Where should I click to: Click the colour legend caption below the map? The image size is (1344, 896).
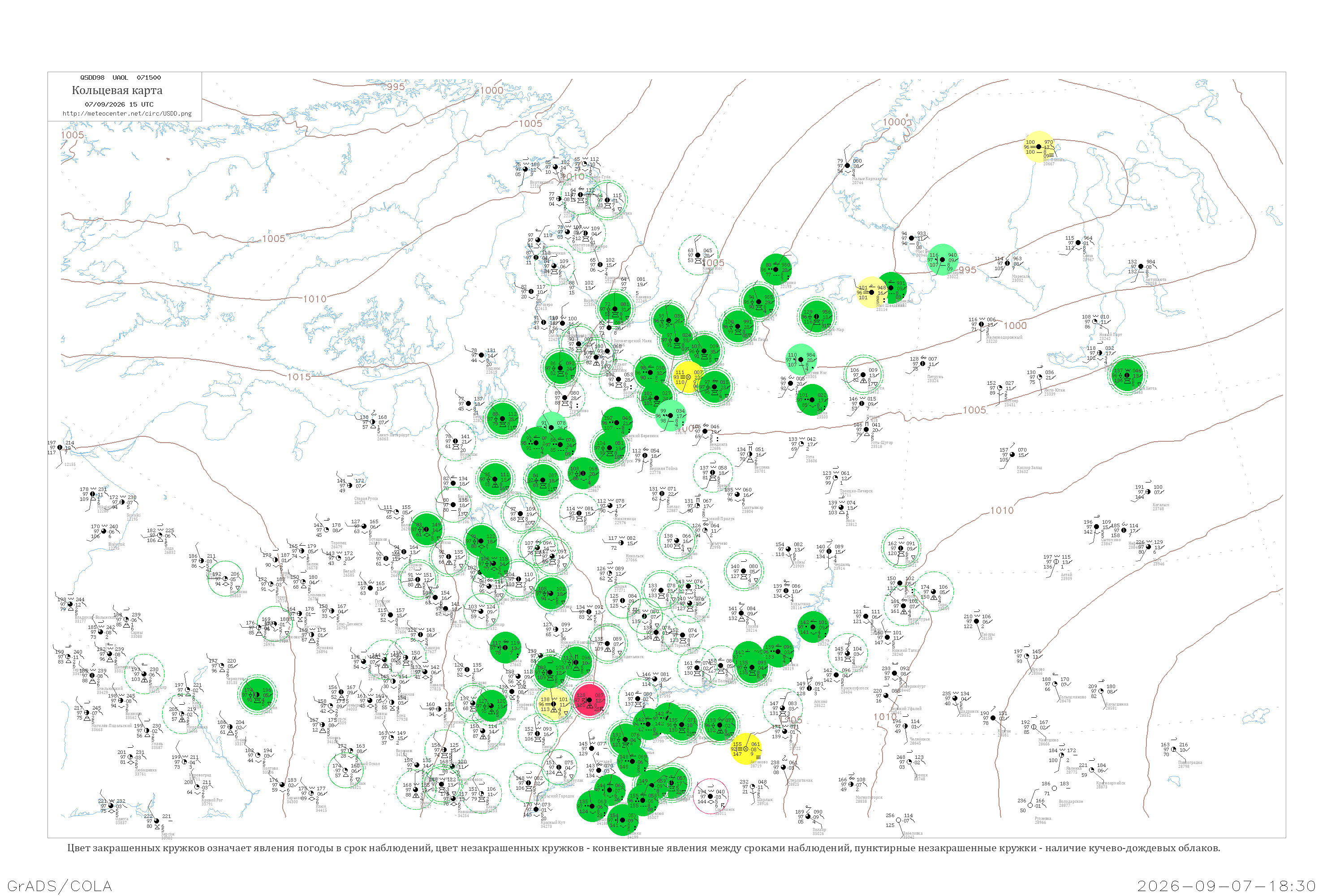643,848
